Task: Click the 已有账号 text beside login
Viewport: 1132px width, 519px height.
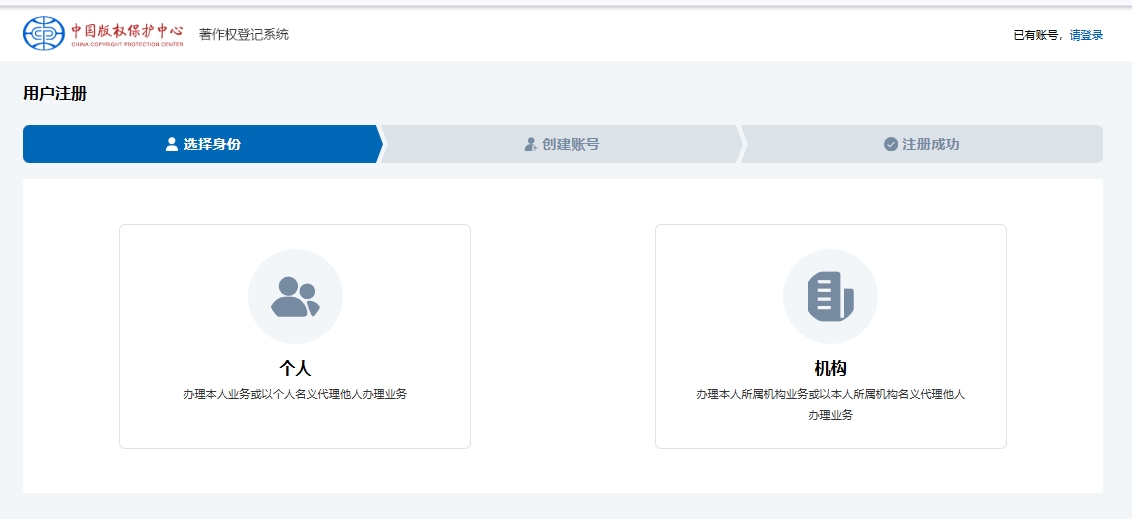Action: (1037, 35)
